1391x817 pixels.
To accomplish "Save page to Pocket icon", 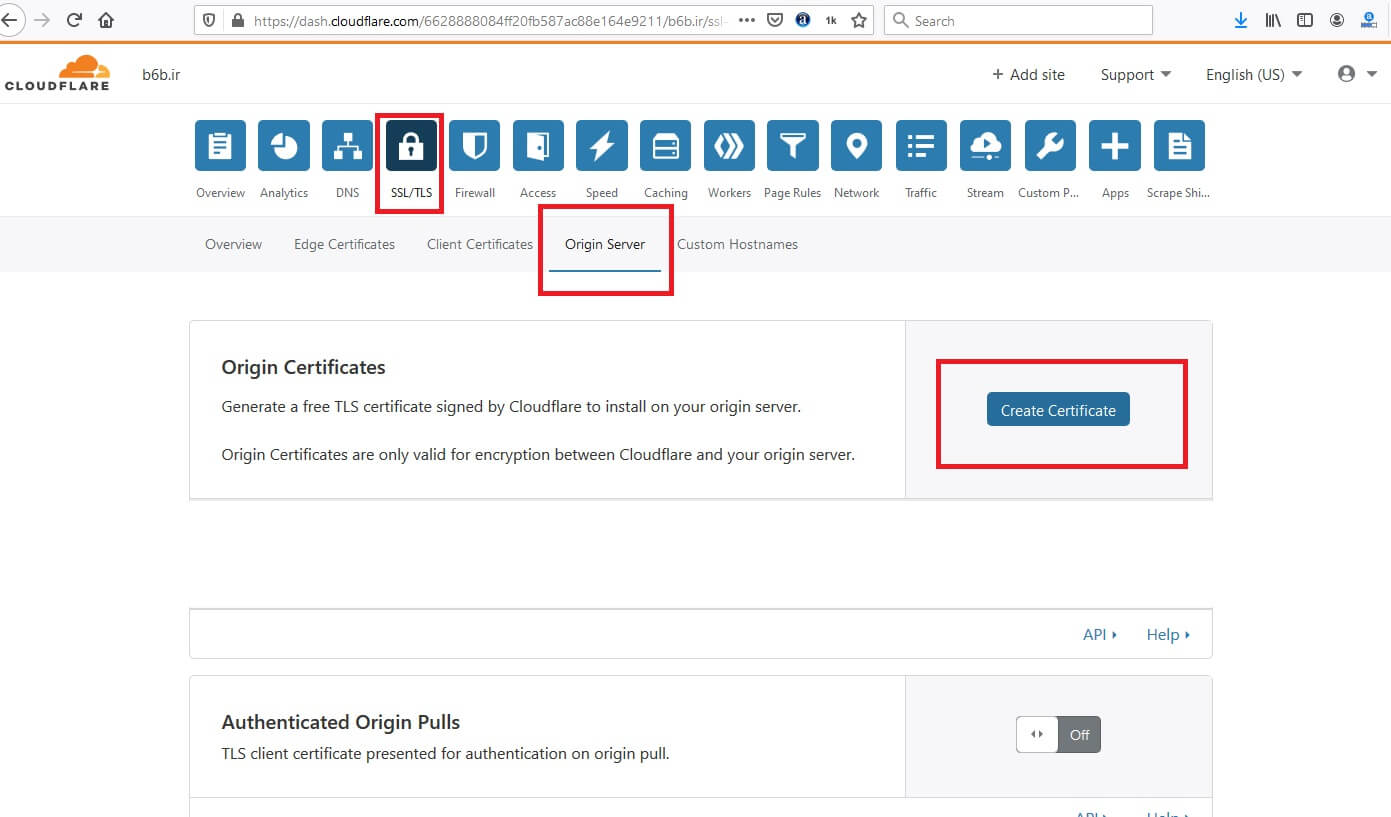I will pos(776,20).
